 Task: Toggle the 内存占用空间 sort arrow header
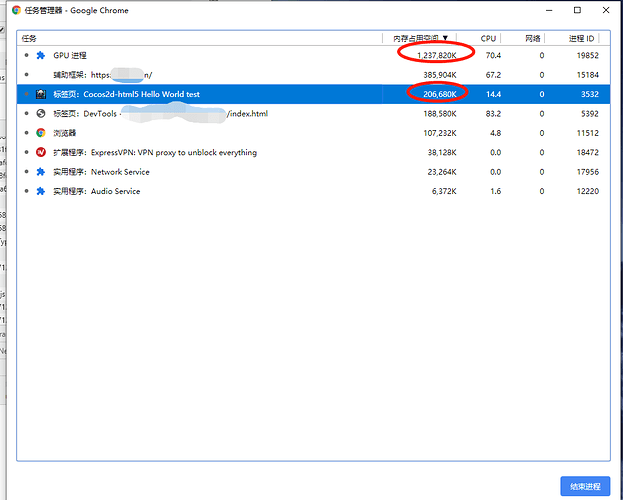point(420,38)
